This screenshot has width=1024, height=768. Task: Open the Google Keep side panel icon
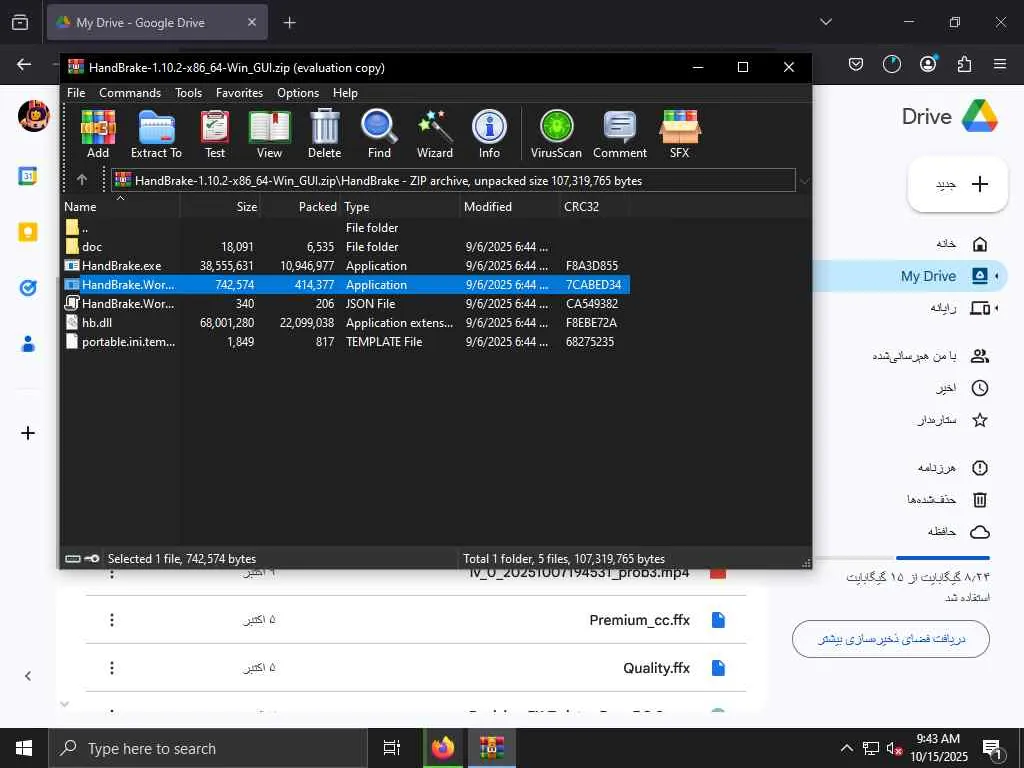28,232
